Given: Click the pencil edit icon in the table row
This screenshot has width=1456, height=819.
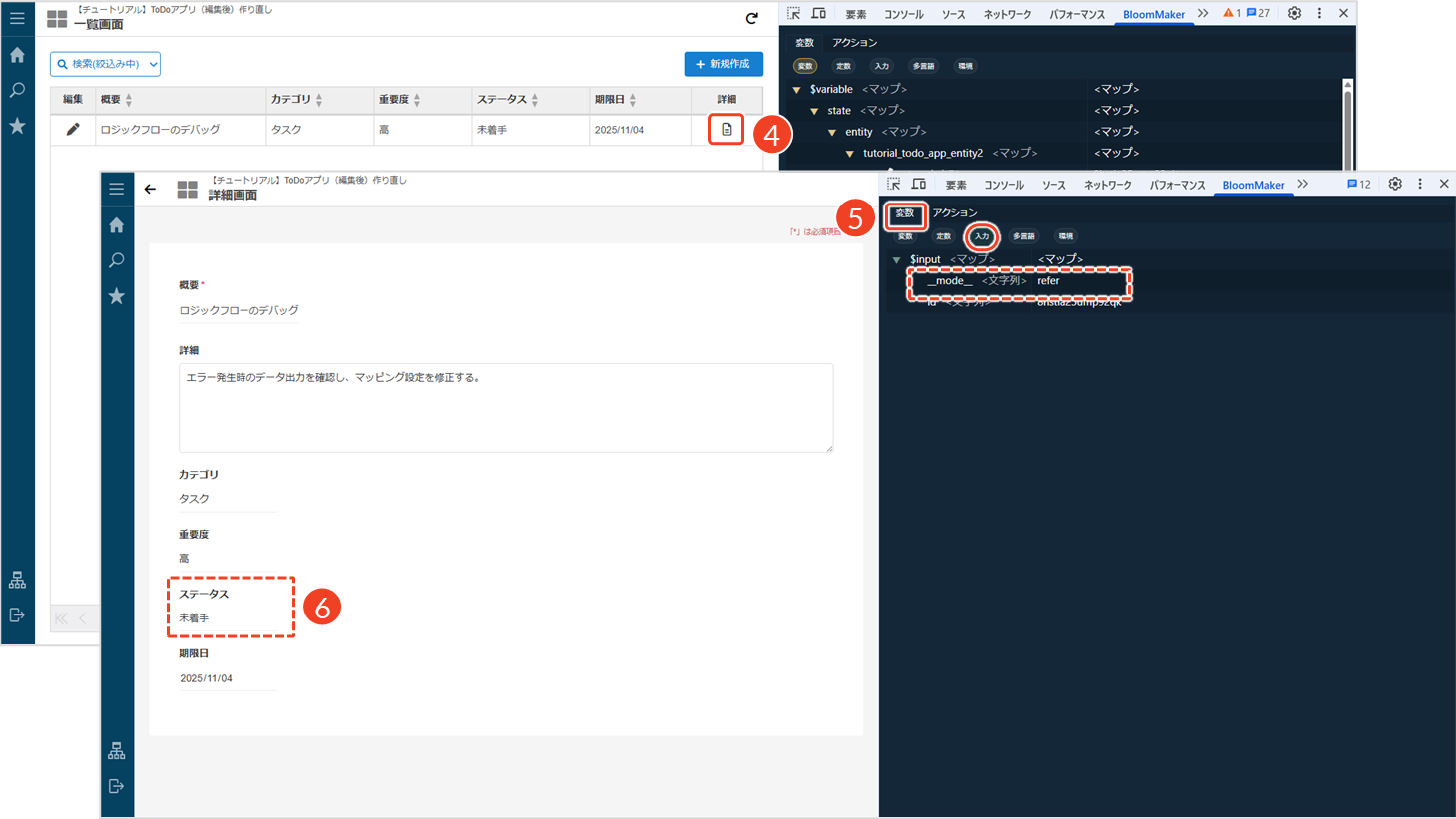Looking at the screenshot, I should coord(73,130).
